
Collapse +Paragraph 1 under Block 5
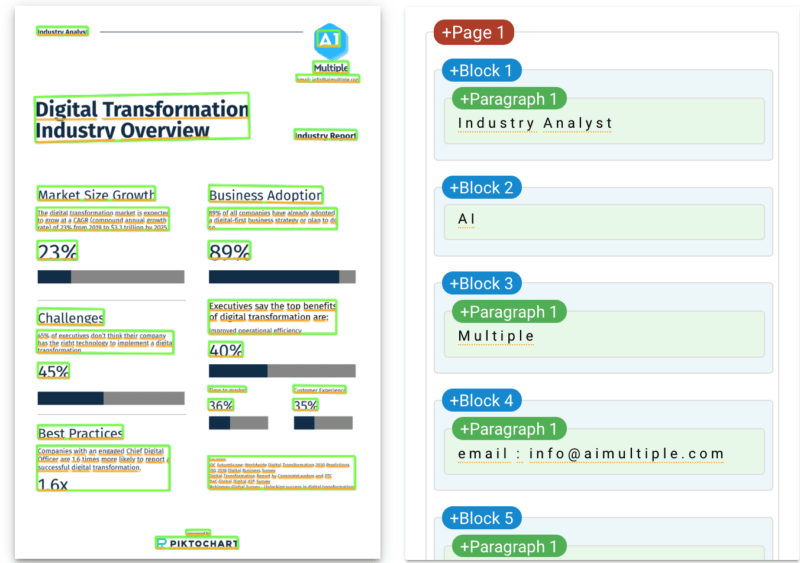(x=509, y=546)
